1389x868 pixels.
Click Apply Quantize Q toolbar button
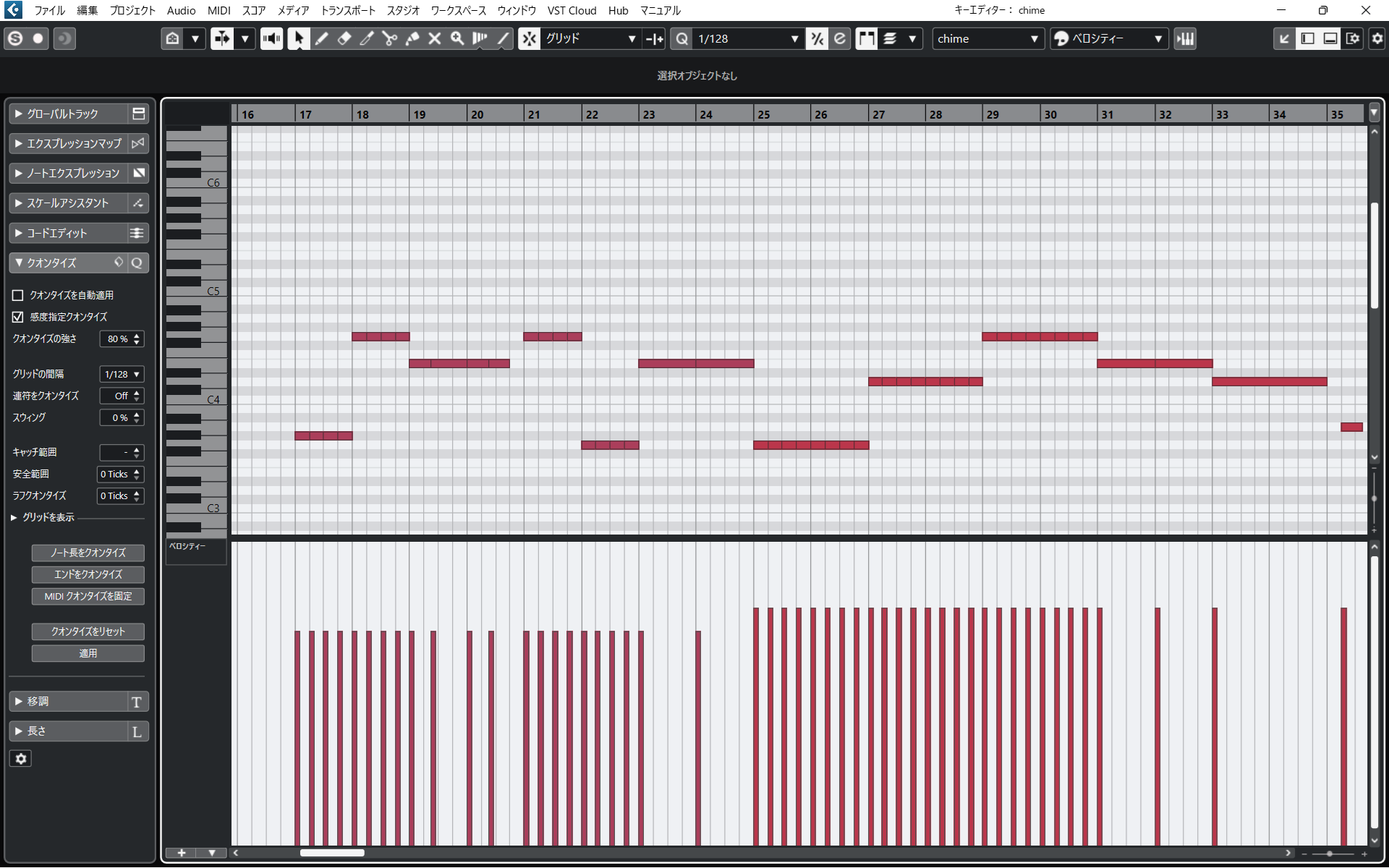click(x=682, y=38)
